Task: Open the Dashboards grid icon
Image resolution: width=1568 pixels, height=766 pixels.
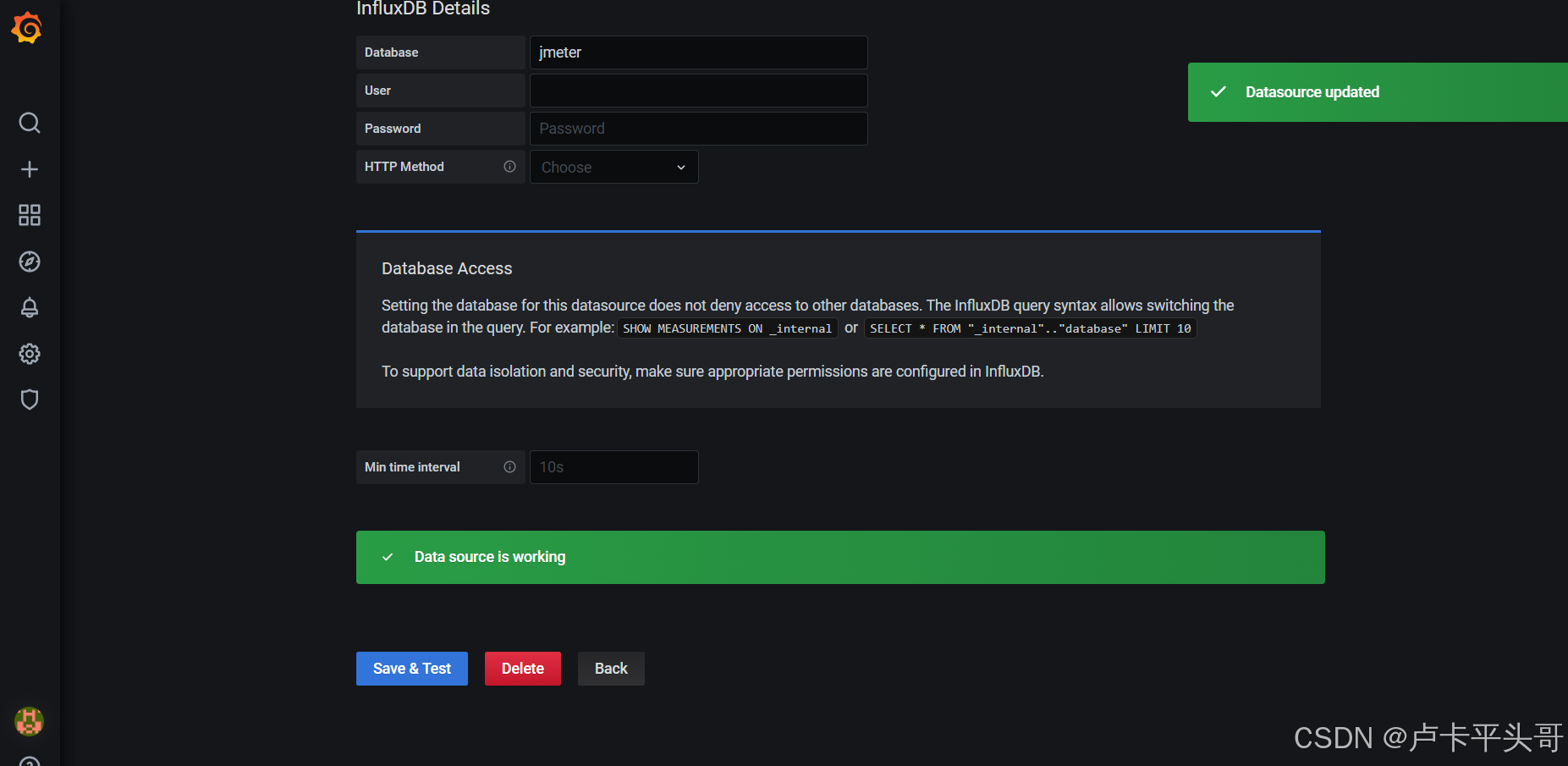Action: tap(30, 215)
